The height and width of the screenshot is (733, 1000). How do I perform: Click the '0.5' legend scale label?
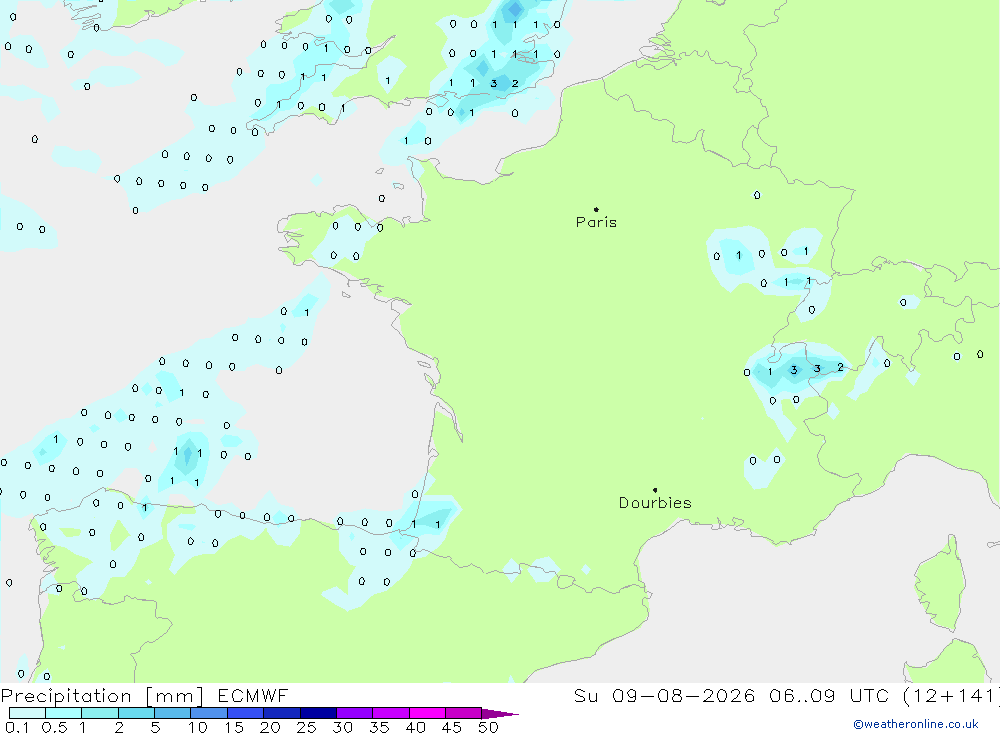(x=54, y=727)
